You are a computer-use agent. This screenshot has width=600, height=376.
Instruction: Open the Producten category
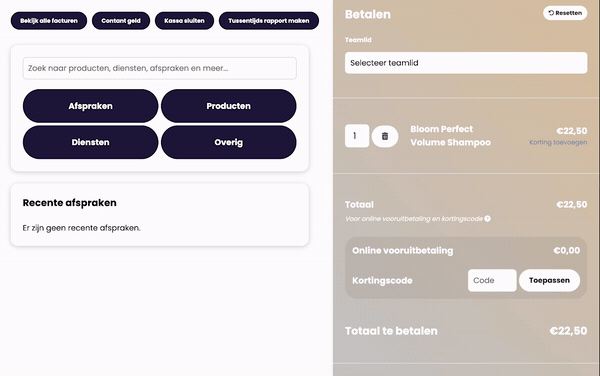[229, 106]
